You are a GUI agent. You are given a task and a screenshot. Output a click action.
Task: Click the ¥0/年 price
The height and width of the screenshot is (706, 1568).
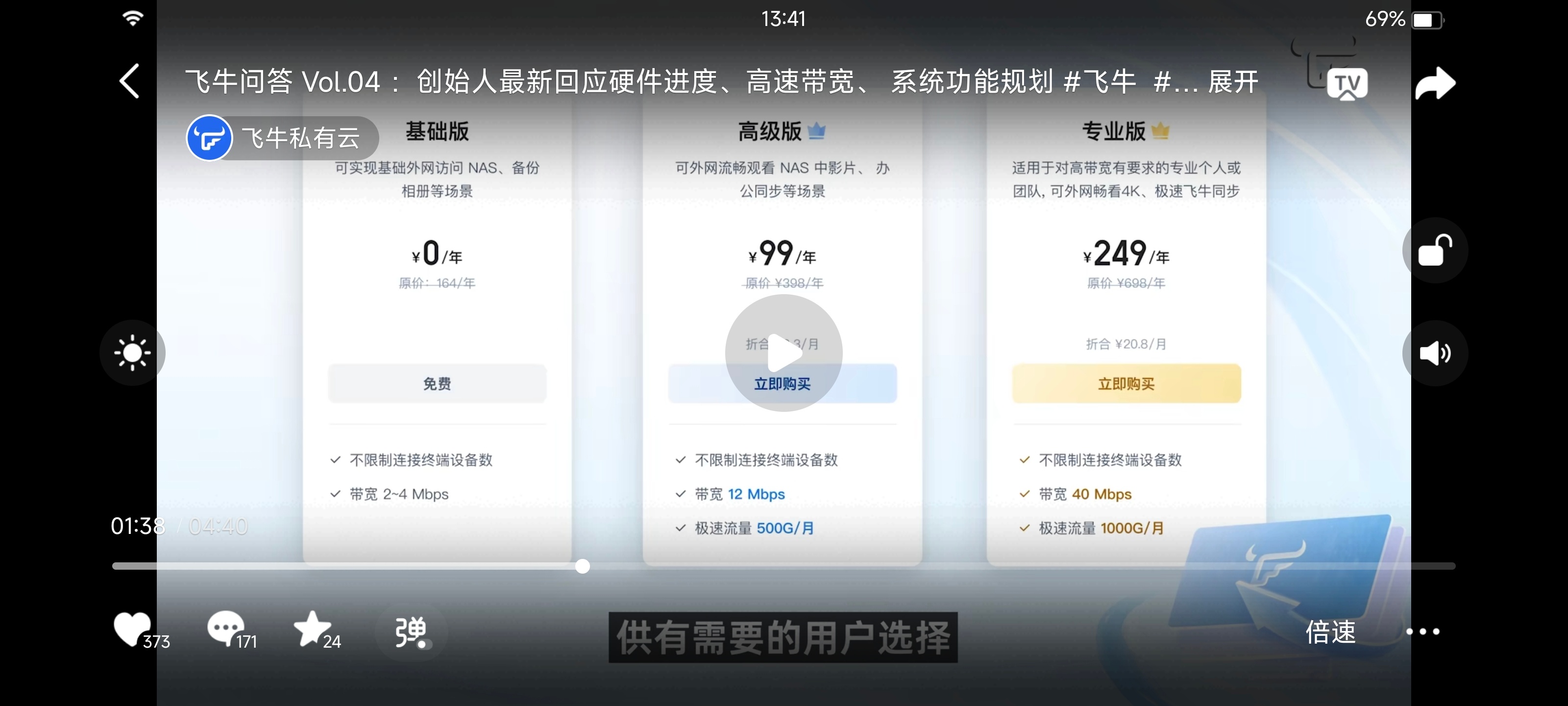pyautogui.click(x=437, y=253)
